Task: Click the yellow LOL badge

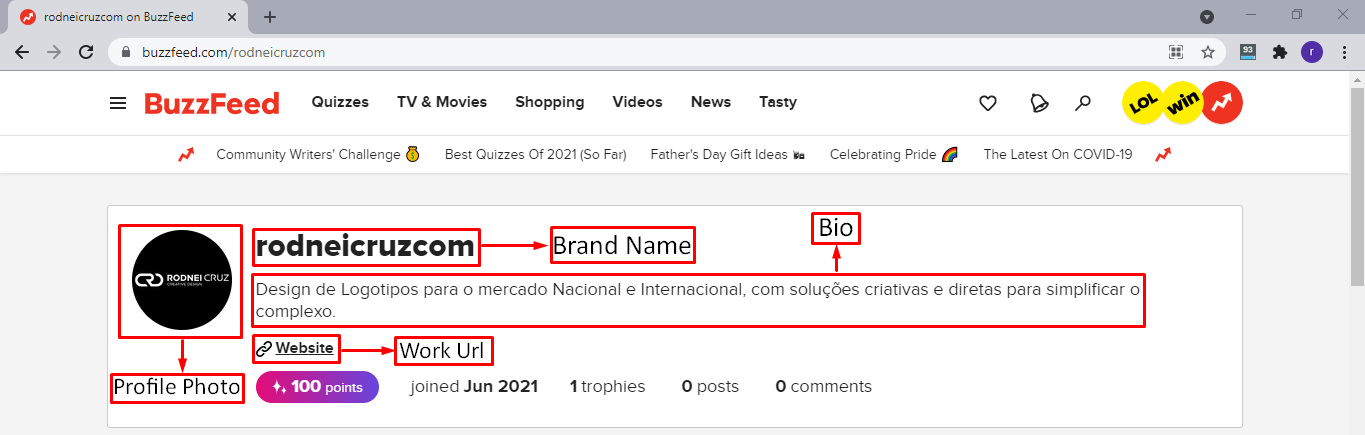Action: [1142, 102]
